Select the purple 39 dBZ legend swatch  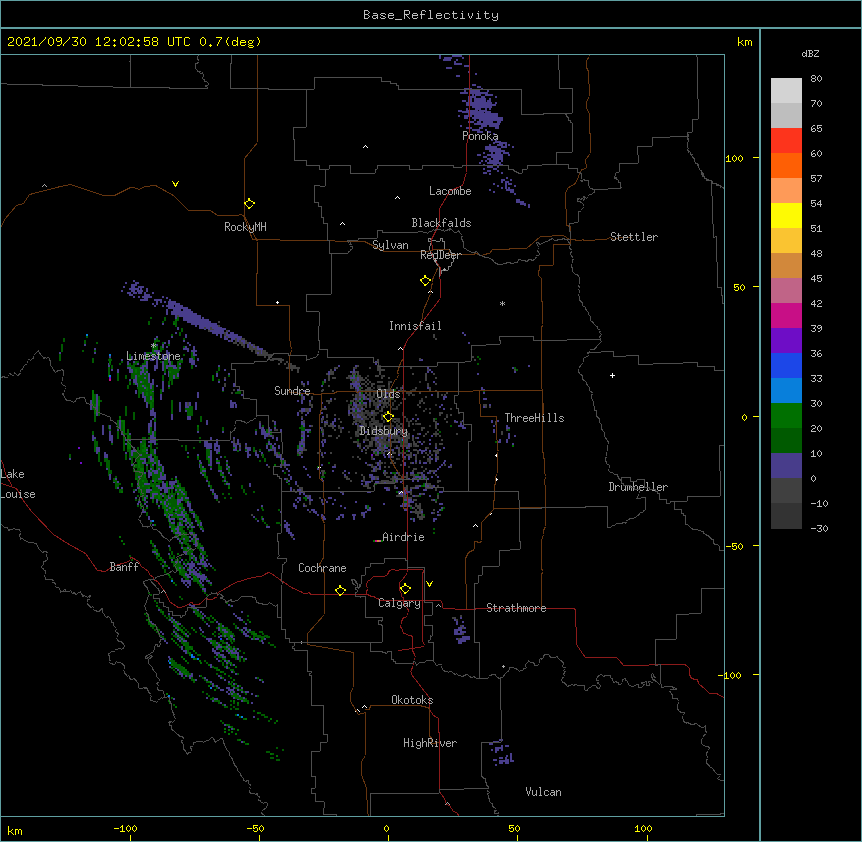tap(786, 341)
